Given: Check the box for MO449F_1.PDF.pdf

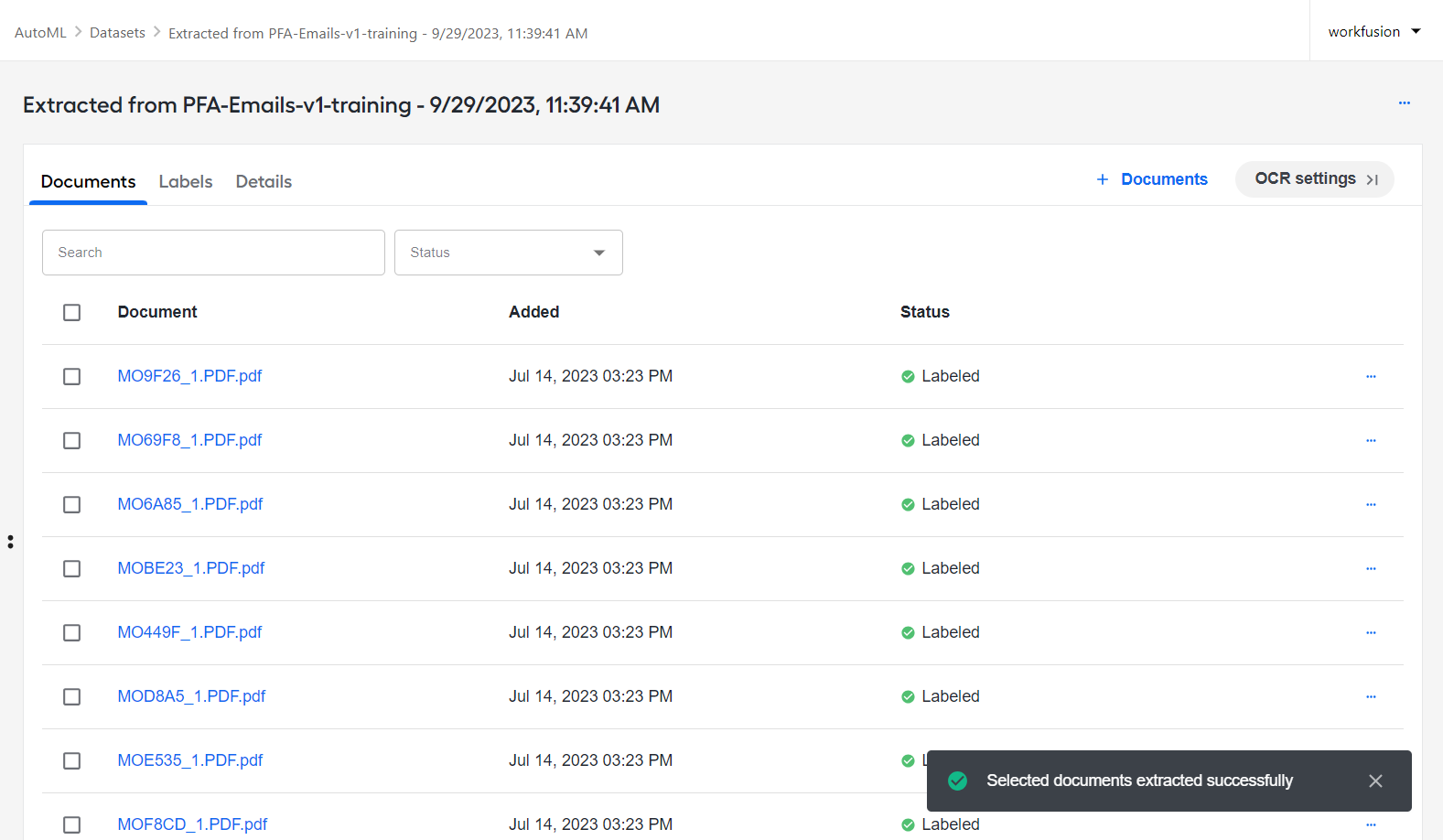Looking at the screenshot, I should tap(71, 632).
